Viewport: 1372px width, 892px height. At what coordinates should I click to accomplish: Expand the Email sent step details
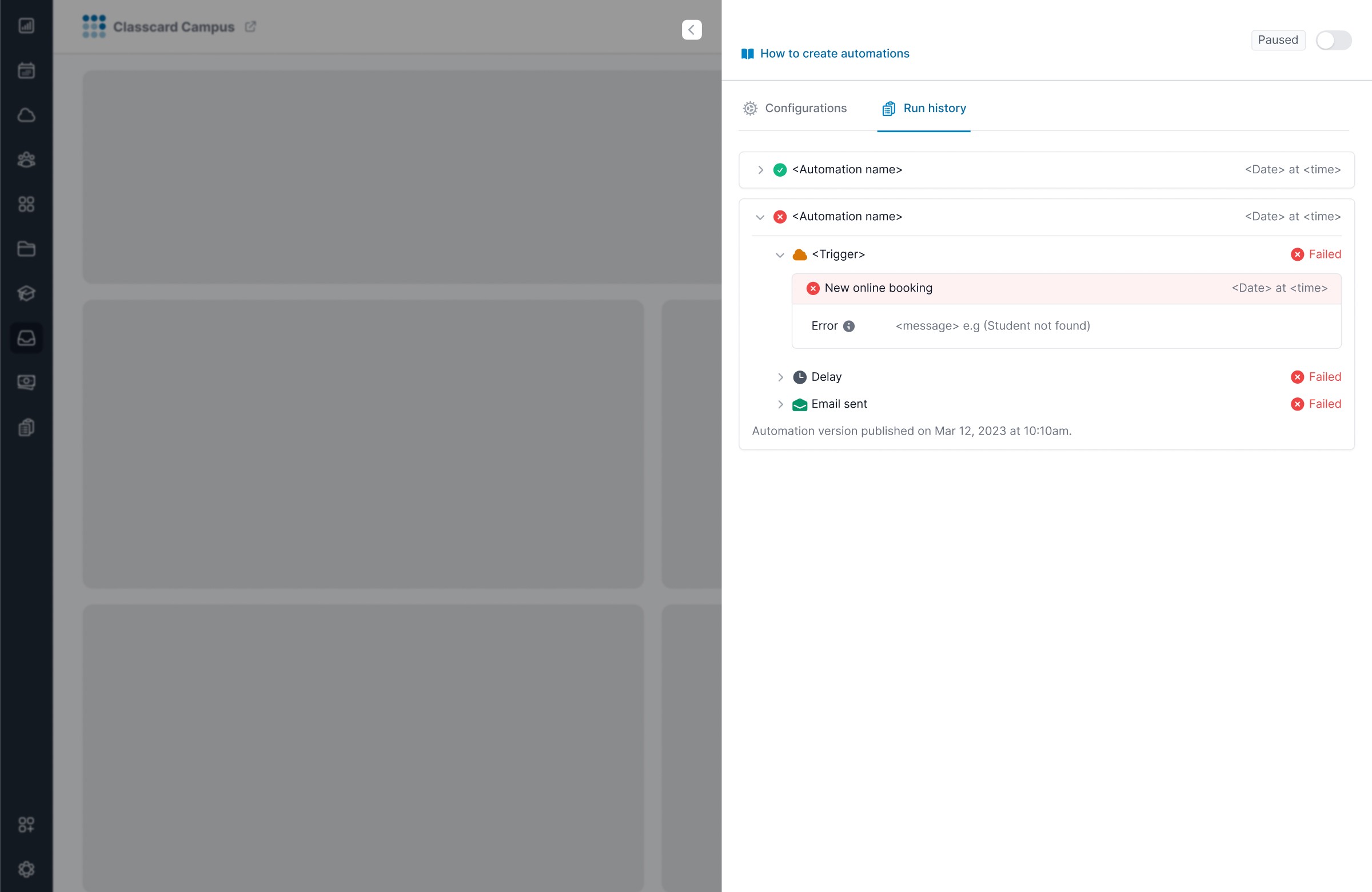click(x=780, y=404)
